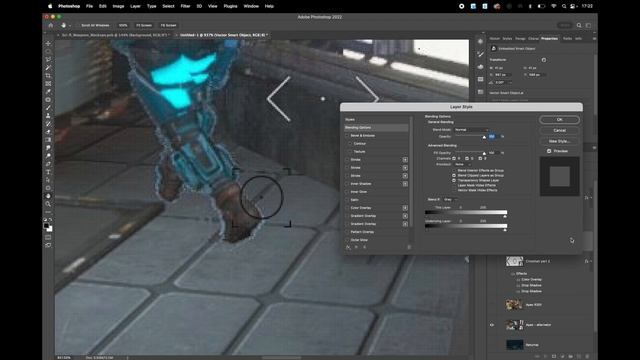Open the File menu

point(89,6)
